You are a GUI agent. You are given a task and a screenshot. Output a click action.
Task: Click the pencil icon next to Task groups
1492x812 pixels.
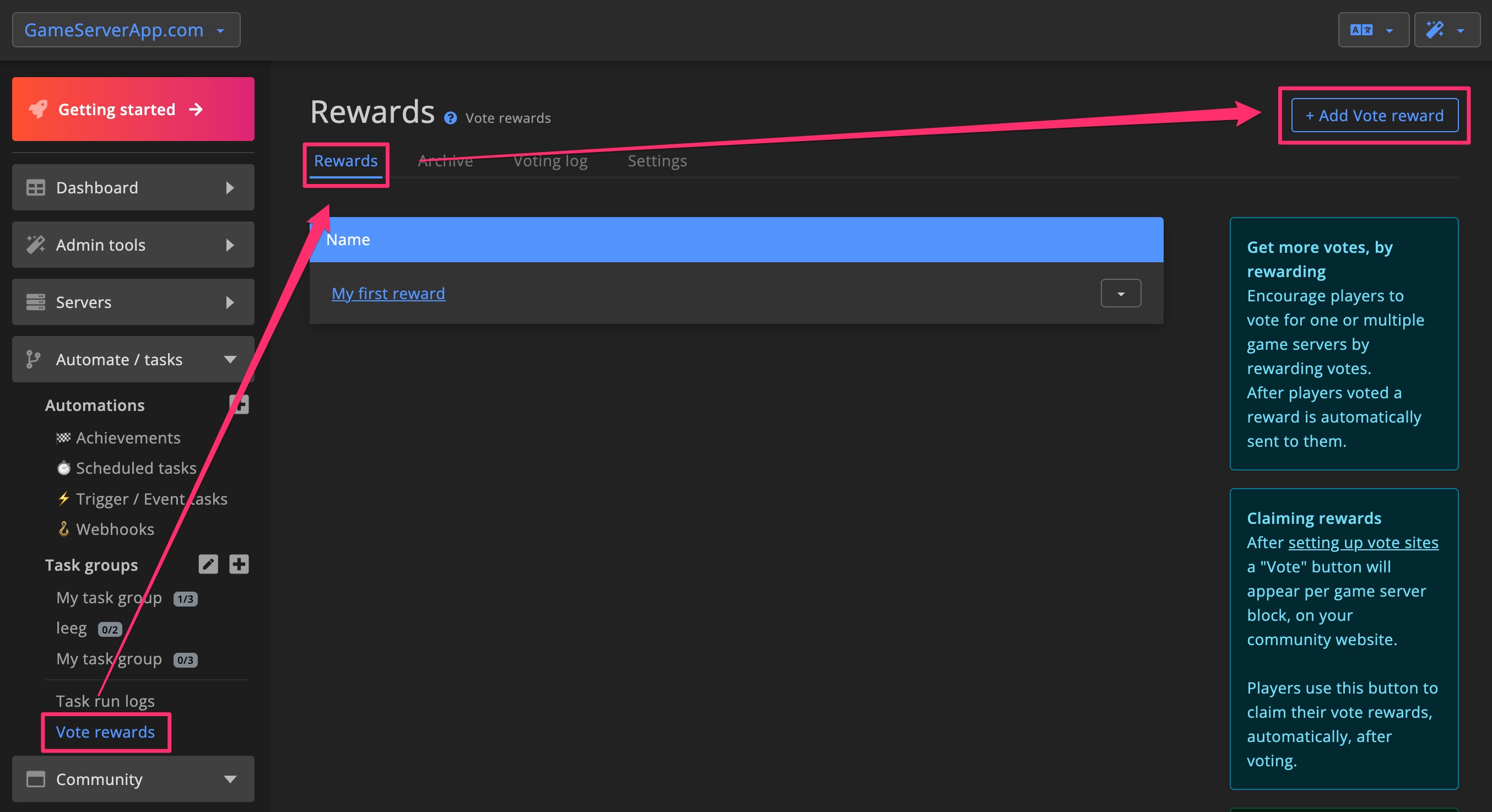(208, 565)
